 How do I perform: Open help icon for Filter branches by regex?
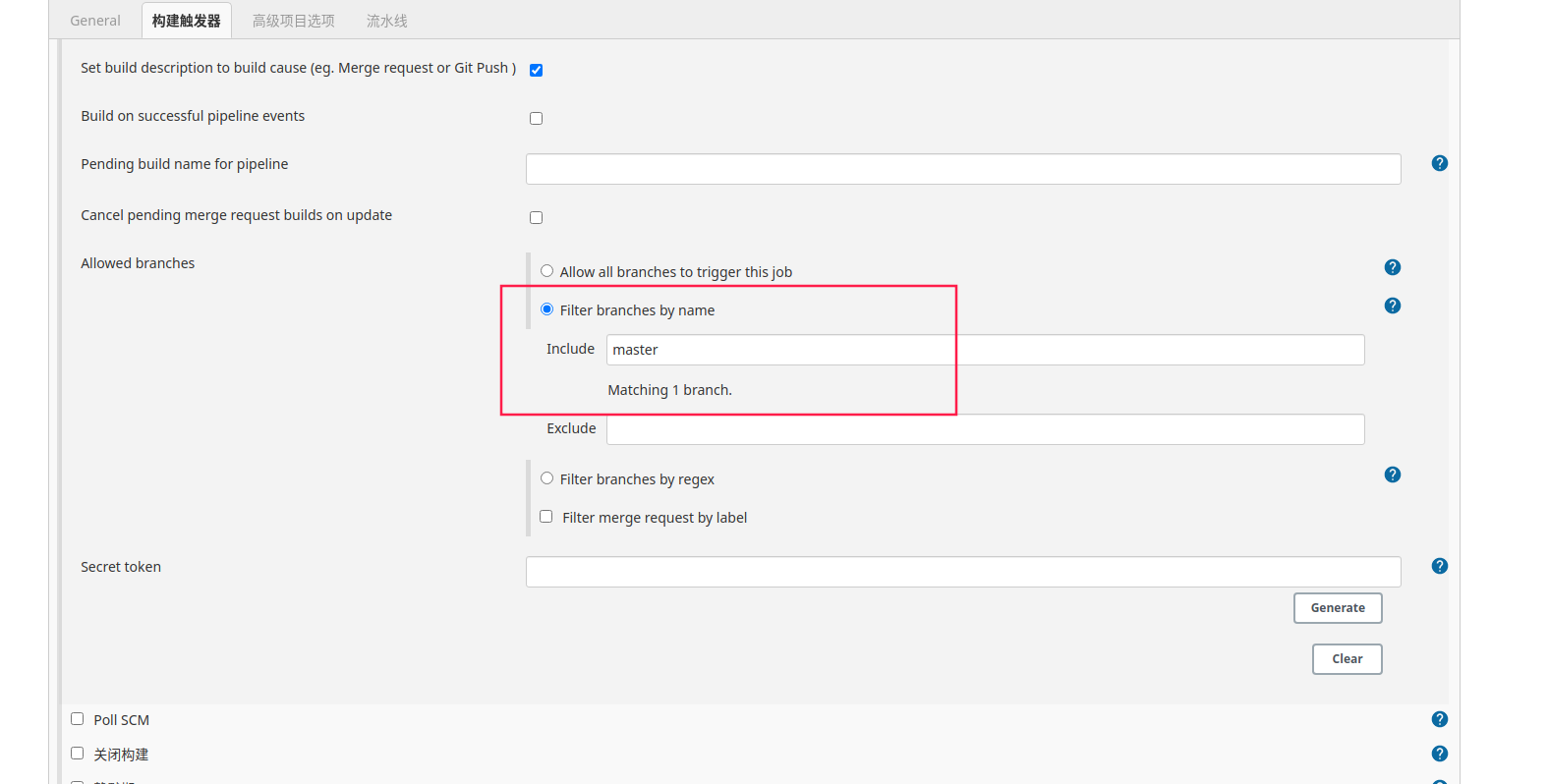(x=1392, y=475)
